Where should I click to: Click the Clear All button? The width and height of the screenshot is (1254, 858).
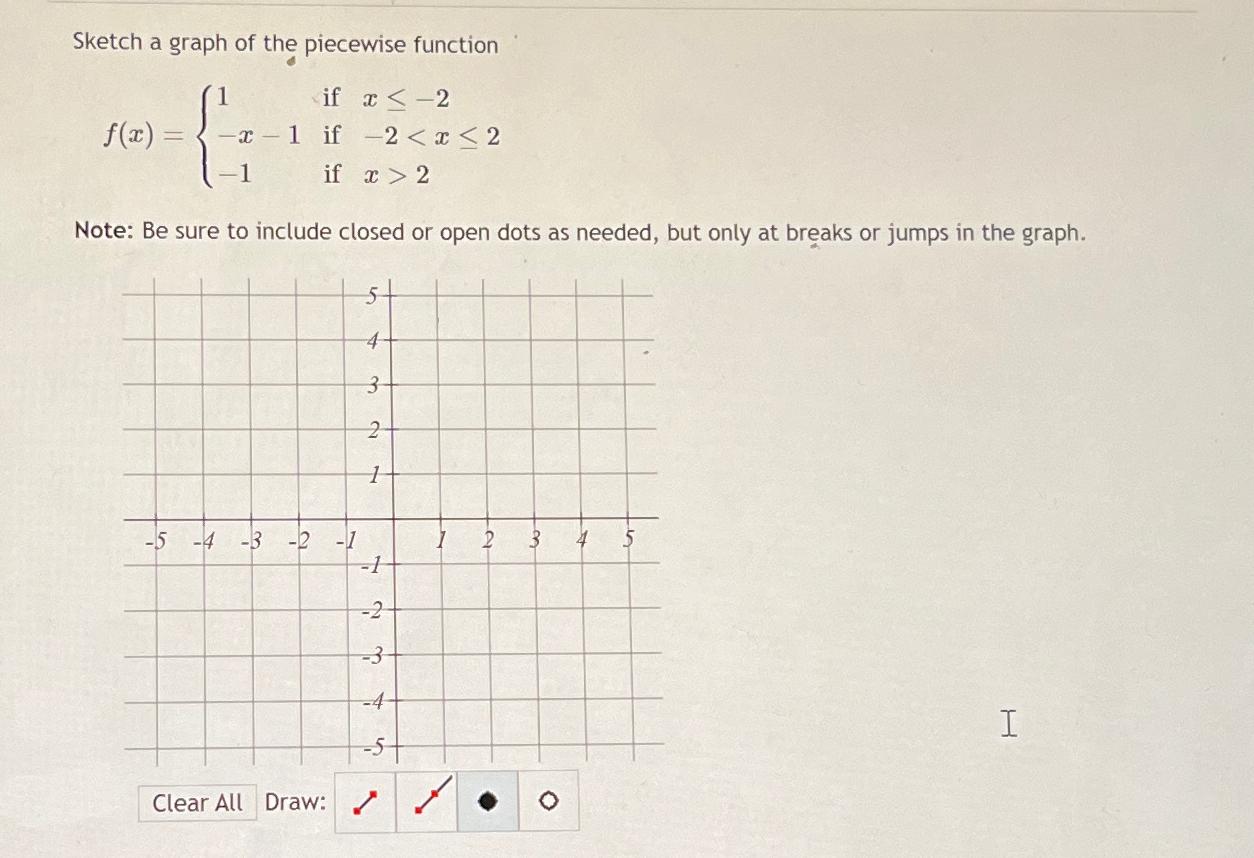196,803
